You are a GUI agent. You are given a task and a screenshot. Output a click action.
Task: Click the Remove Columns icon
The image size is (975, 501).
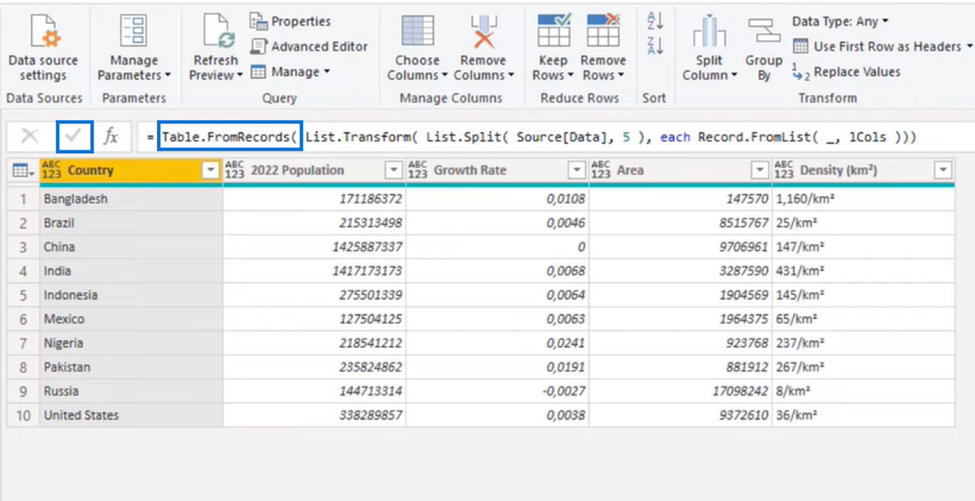(x=483, y=30)
